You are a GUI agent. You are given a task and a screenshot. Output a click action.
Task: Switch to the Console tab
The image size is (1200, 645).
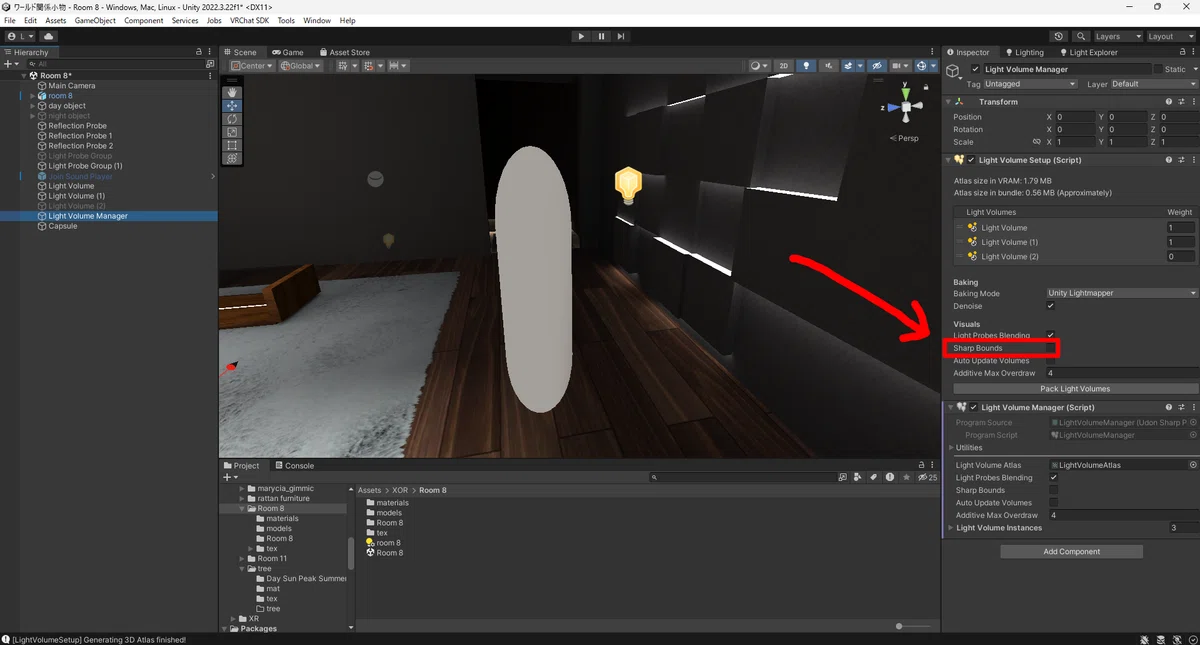tap(293, 465)
